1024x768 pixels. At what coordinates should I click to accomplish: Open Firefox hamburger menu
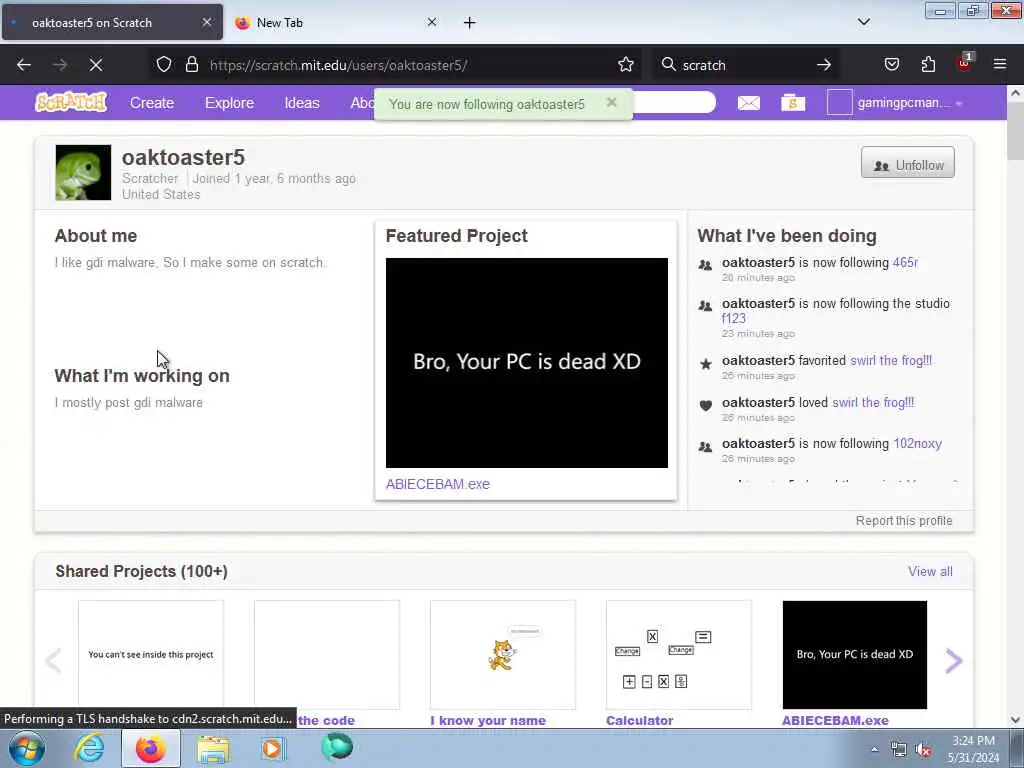(x=1000, y=65)
